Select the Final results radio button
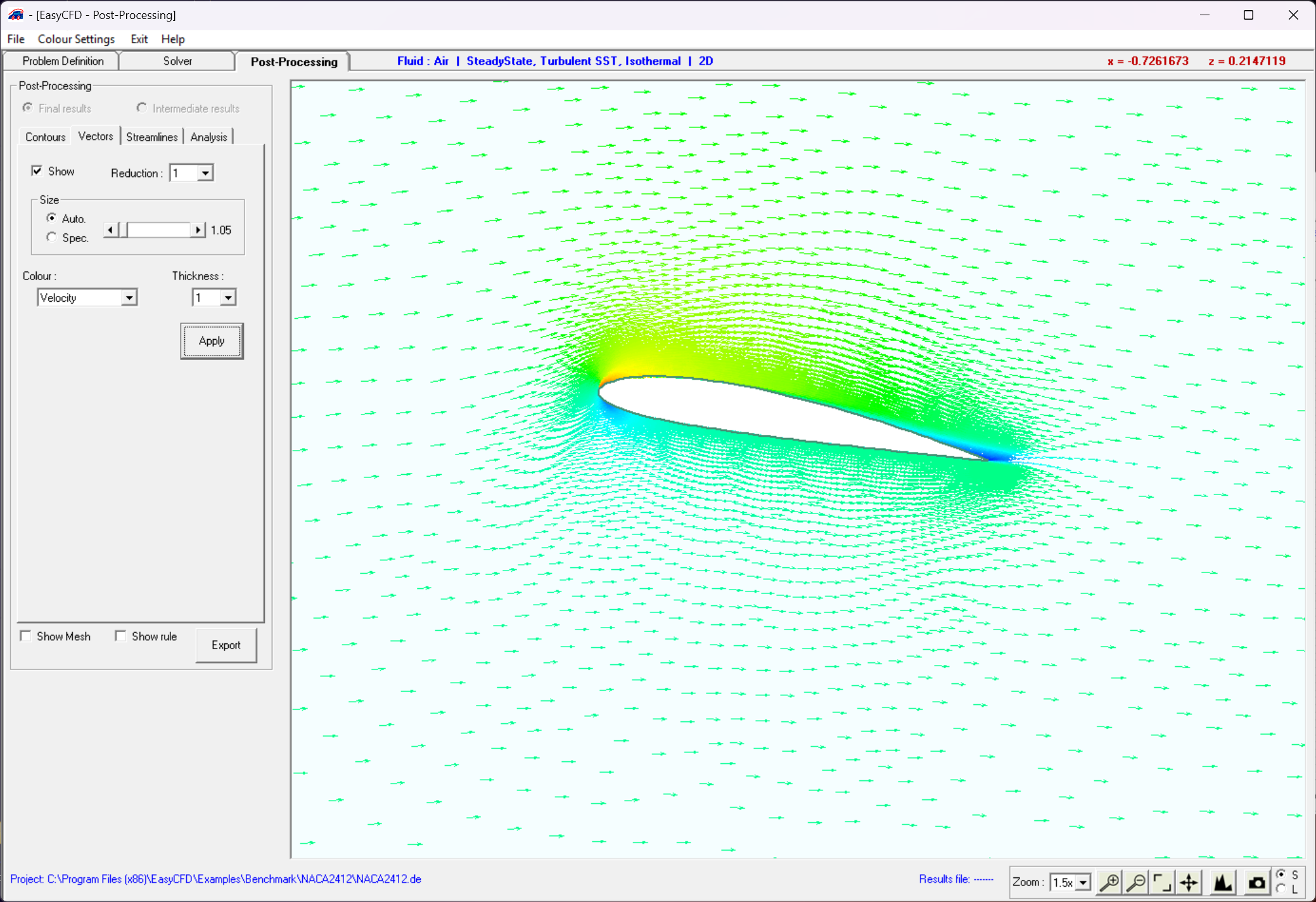1316x902 pixels. tap(28, 108)
